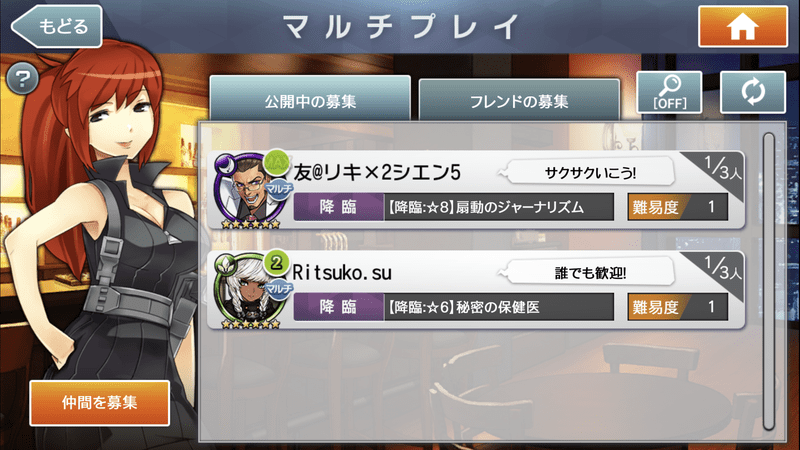
Task: Open the question mark help icon
Action: tap(22, 79)
